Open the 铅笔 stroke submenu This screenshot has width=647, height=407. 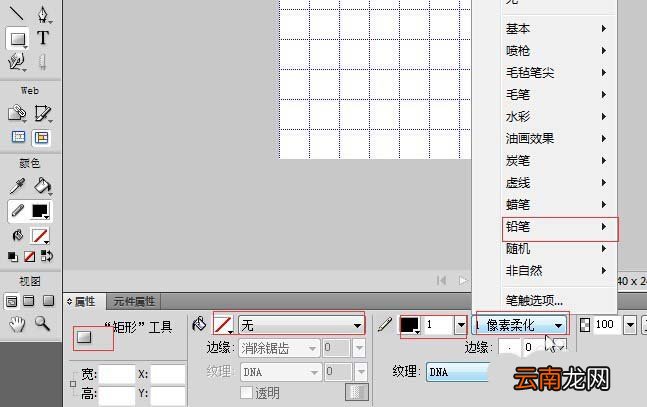(559, 227)
